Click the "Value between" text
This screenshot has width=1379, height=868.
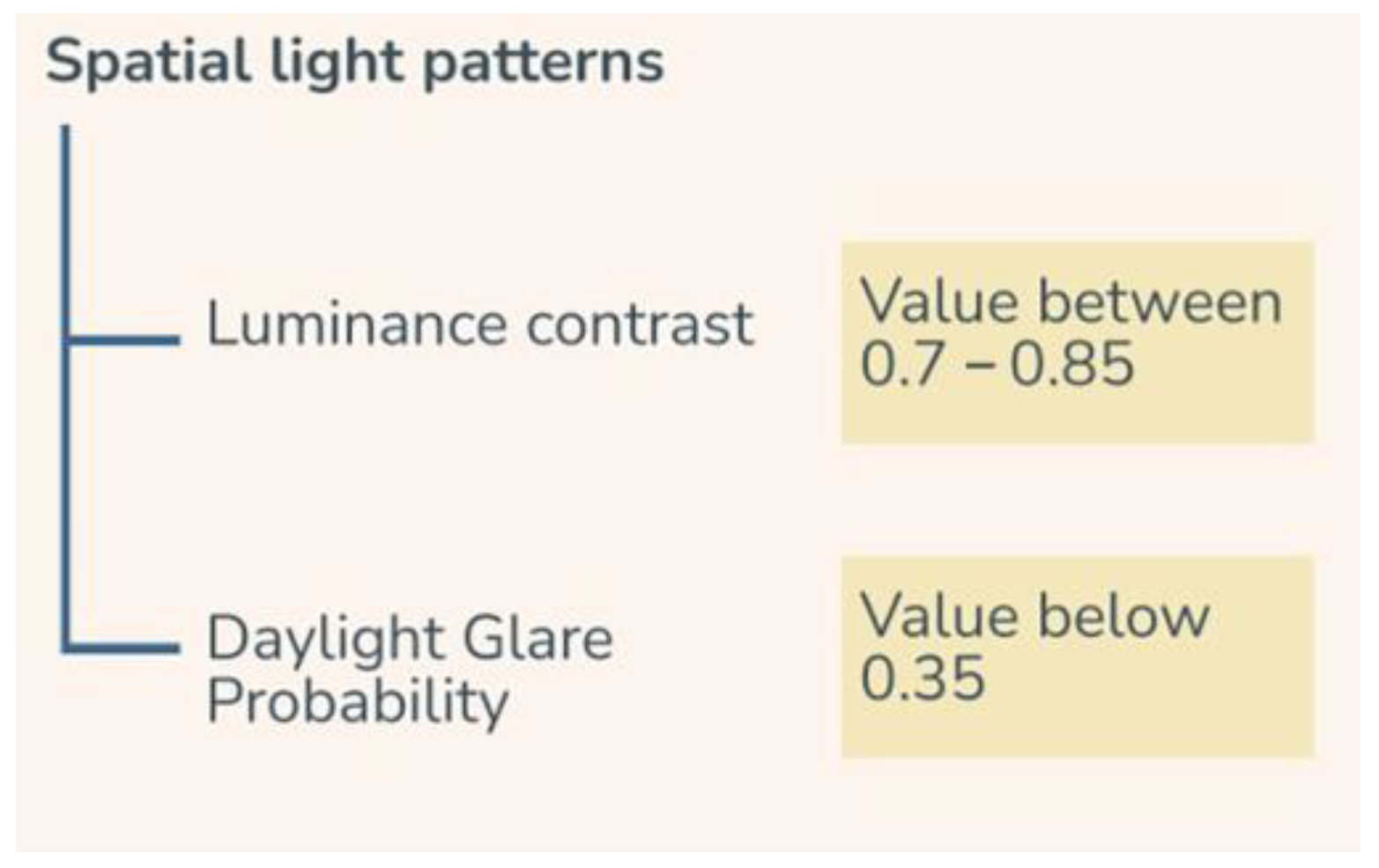tap(1071, 302)
